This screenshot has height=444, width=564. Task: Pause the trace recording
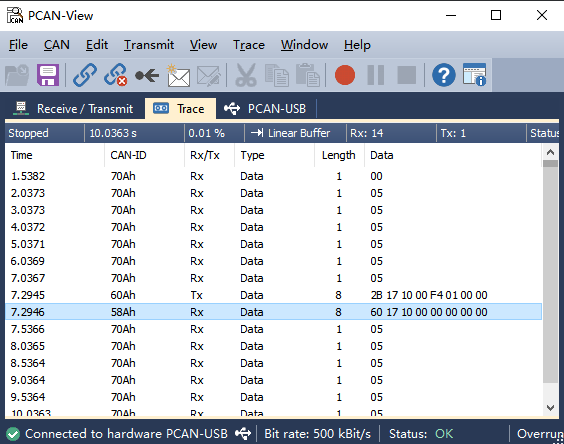(376, 75)
